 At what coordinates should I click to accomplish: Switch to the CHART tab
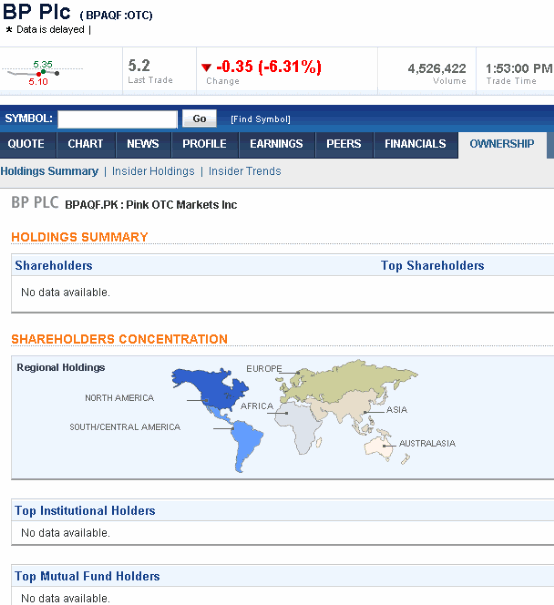click(86, 145)
